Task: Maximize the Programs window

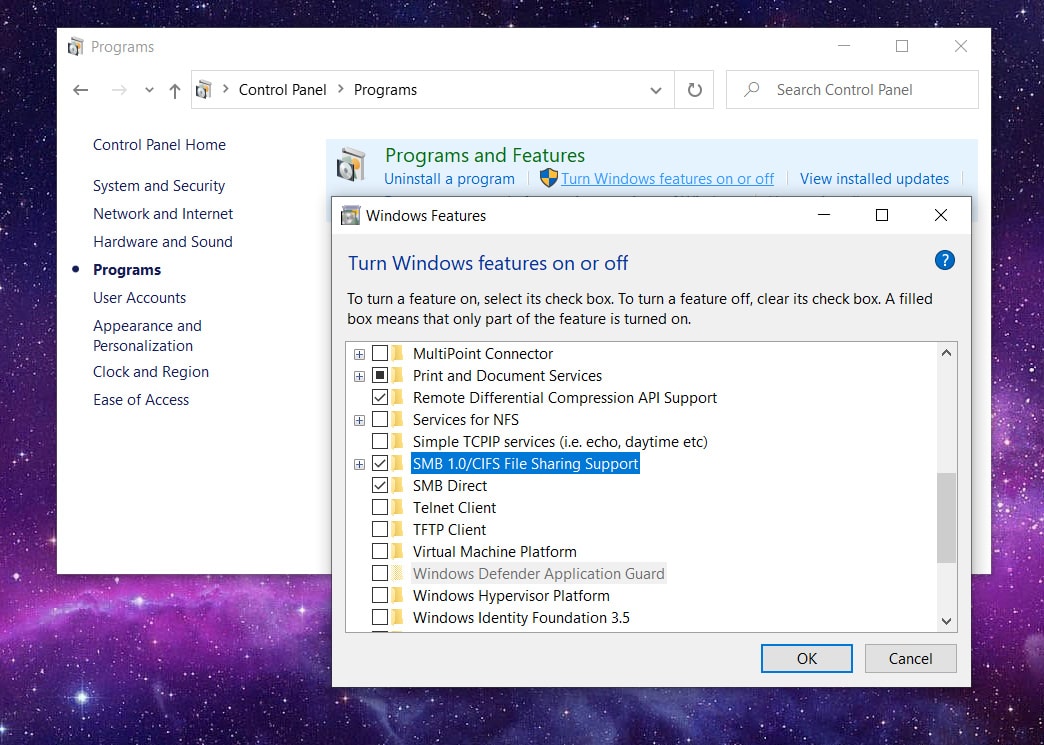Action: 902,46
